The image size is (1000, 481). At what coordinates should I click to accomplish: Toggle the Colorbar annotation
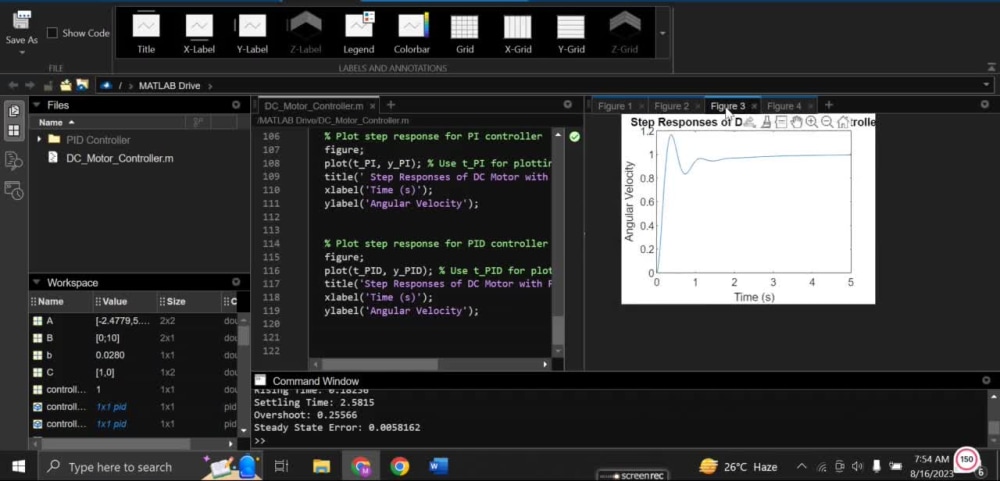(412, 32)
